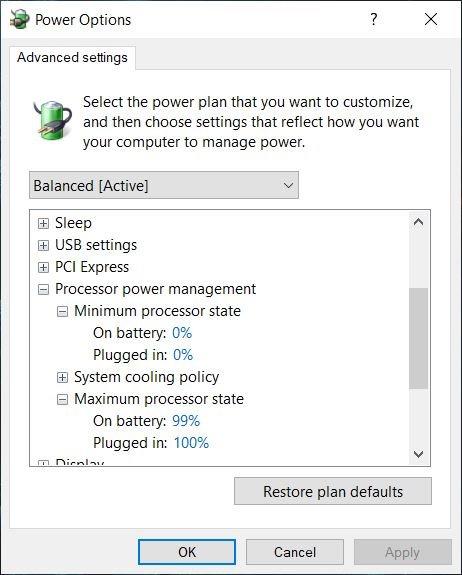Click the green battery plug icon
This screenshot has height=575, width=462.
click(x=52, y=120)
